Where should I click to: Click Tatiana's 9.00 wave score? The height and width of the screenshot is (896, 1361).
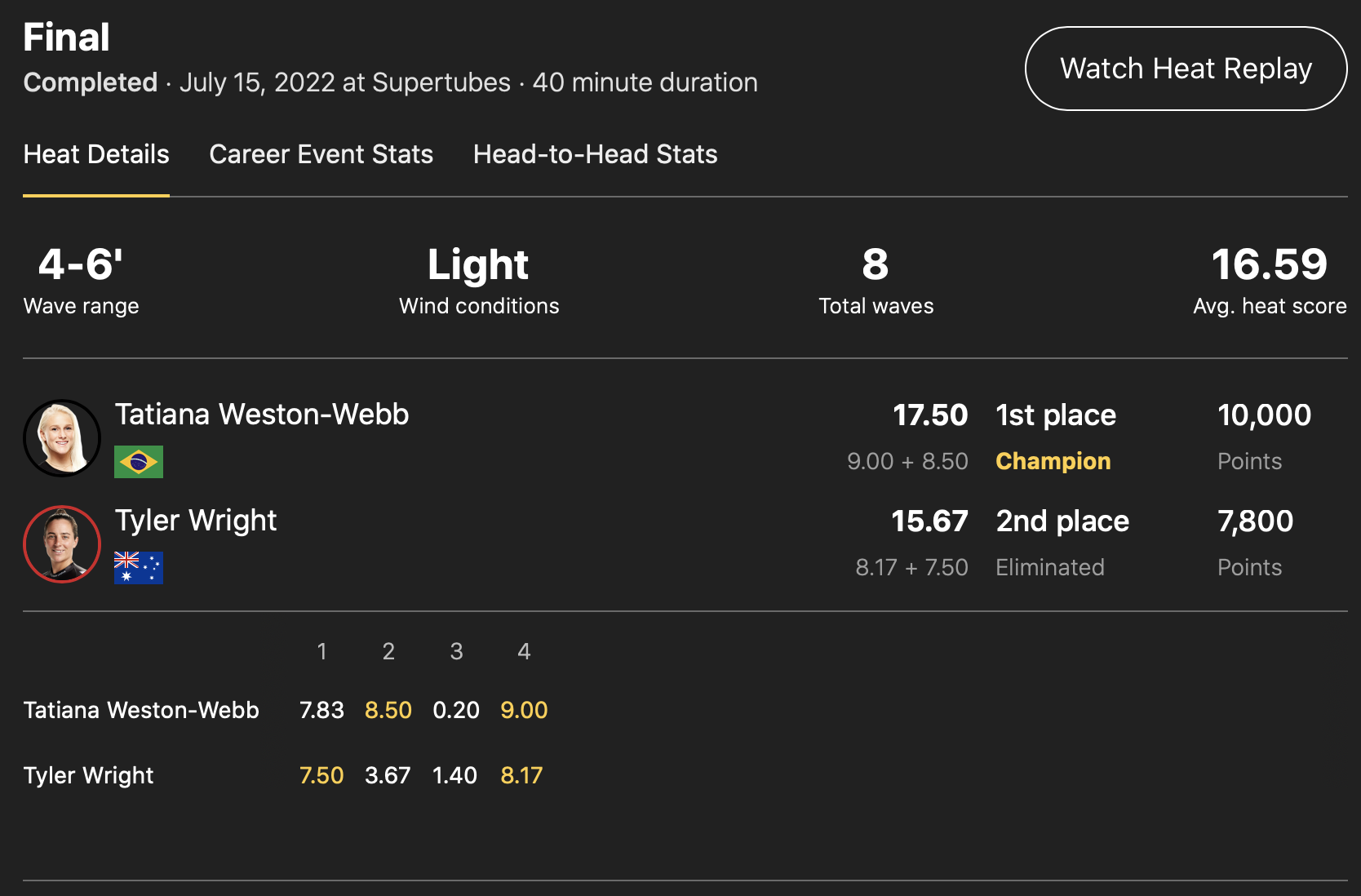click(x=524, y=710)
